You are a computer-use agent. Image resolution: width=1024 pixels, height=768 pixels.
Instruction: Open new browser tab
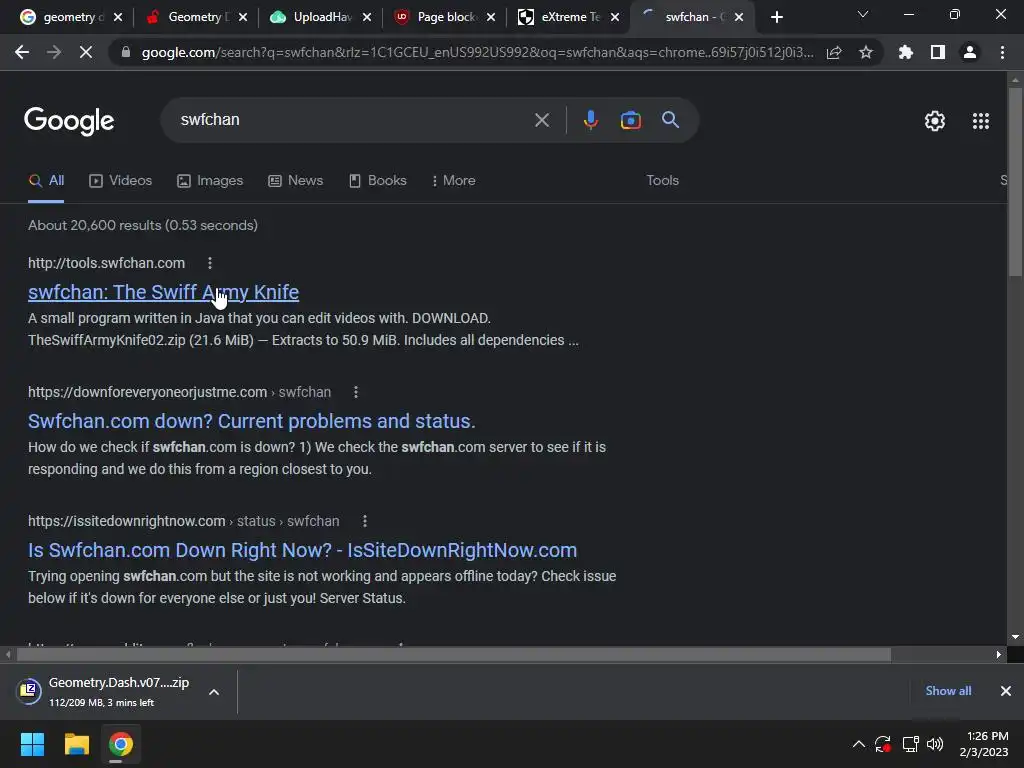[776, 17]
